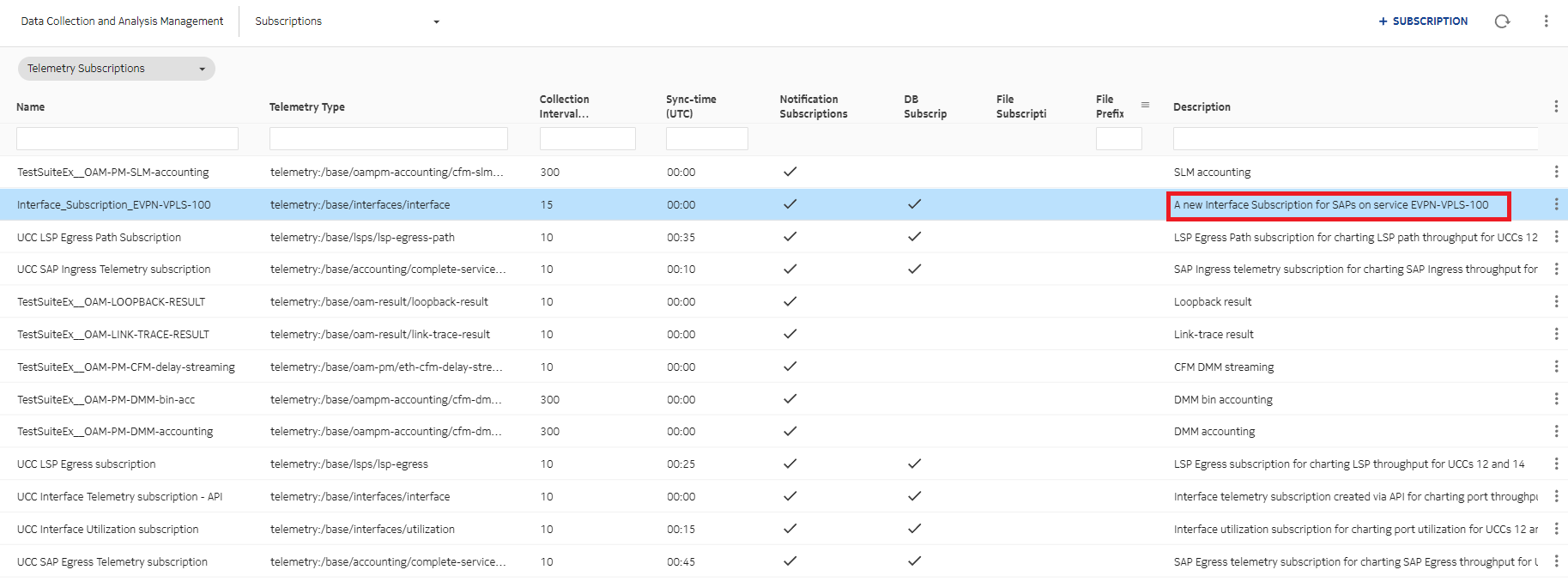Click DB subscription checkmark for UCC LSP Egress Path
Screen dimensions: 1568x582
pos(914,237)
